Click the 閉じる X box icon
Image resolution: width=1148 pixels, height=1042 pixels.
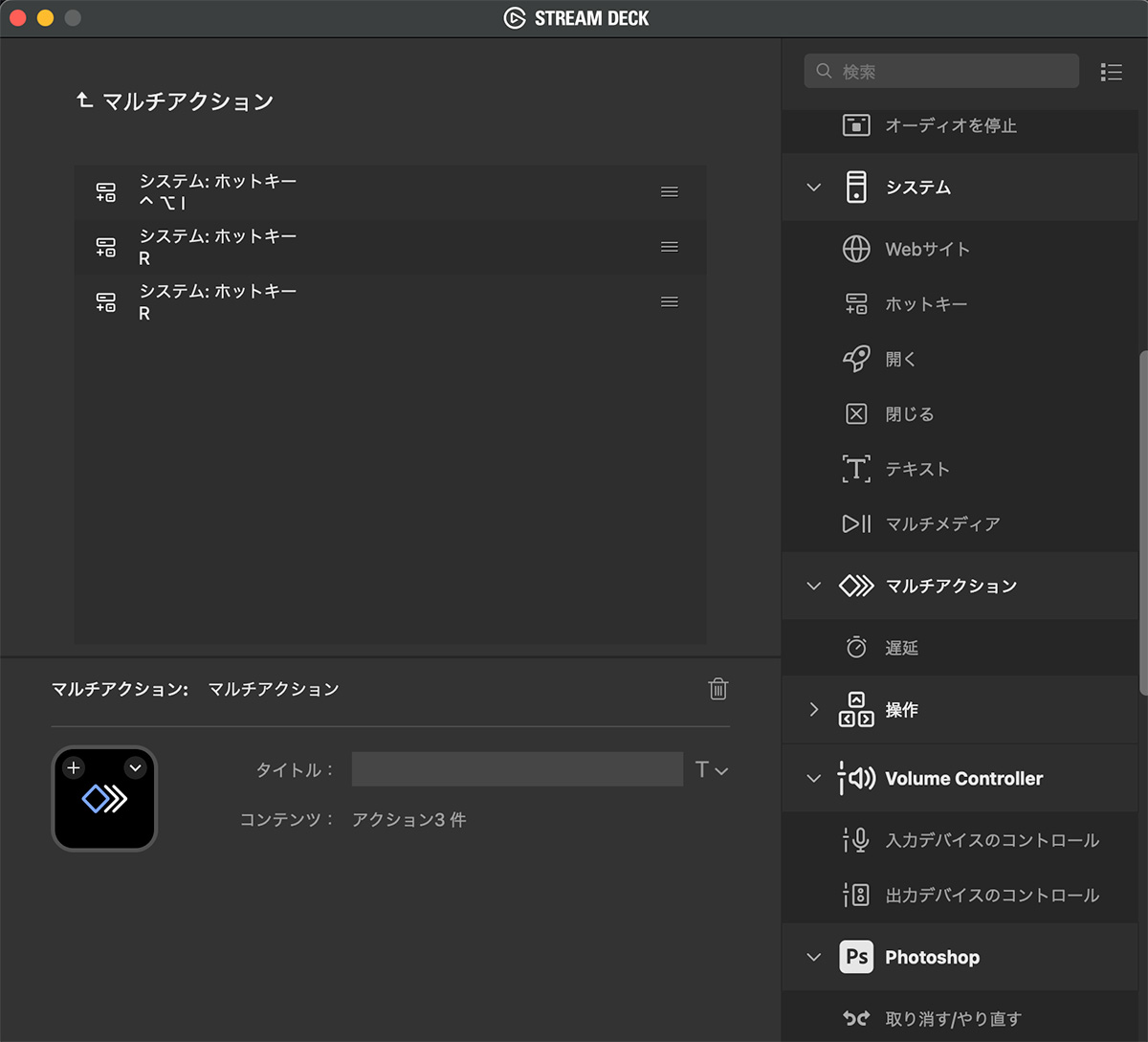(856, 414)
